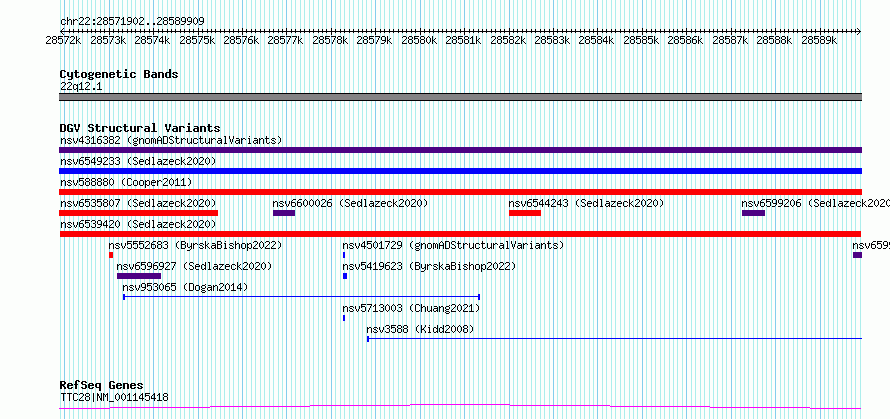
Task: Click the small red mark under nsv5552683
Action: click(111, 255)
